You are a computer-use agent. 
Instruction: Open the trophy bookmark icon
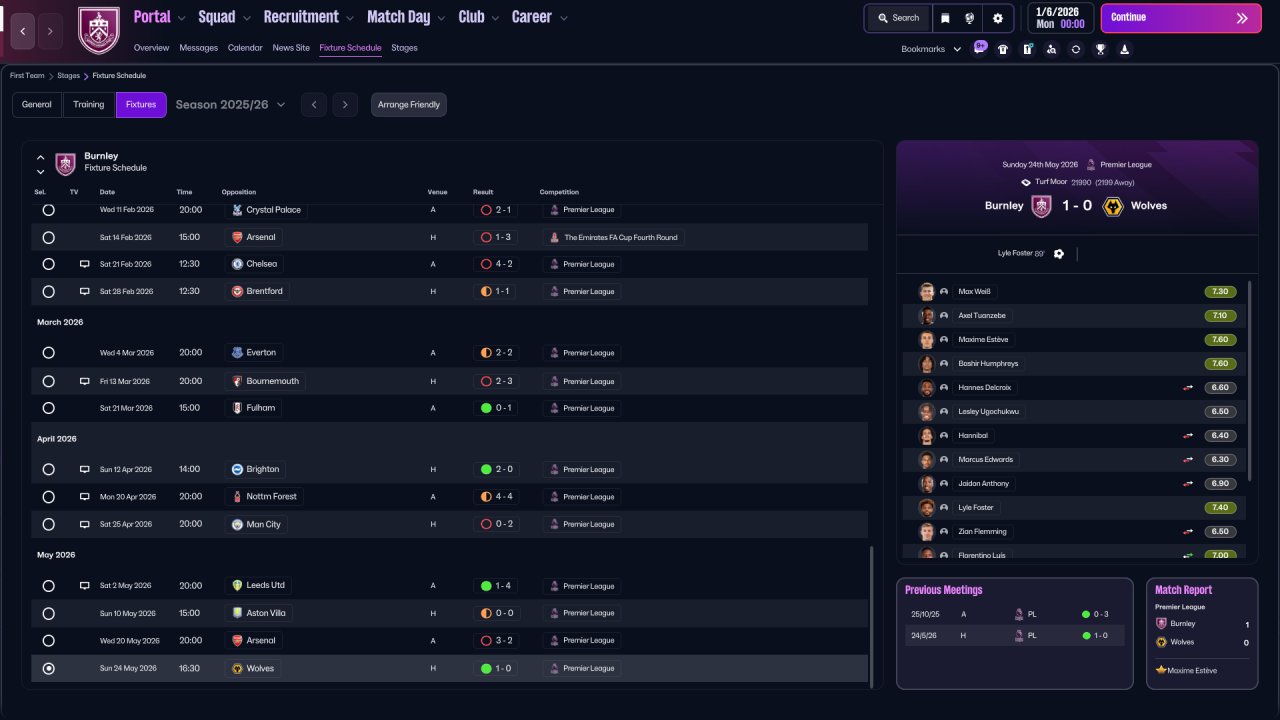1100,49
